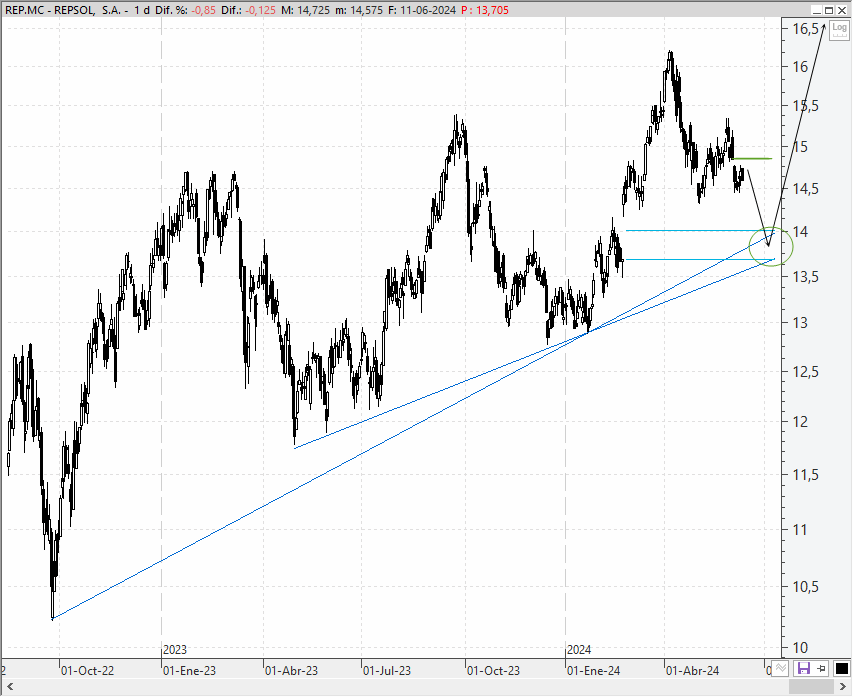This screenshot has height=697, width=853.
Task: Expand the double-chevron collapse button
Action: [781, 668]
